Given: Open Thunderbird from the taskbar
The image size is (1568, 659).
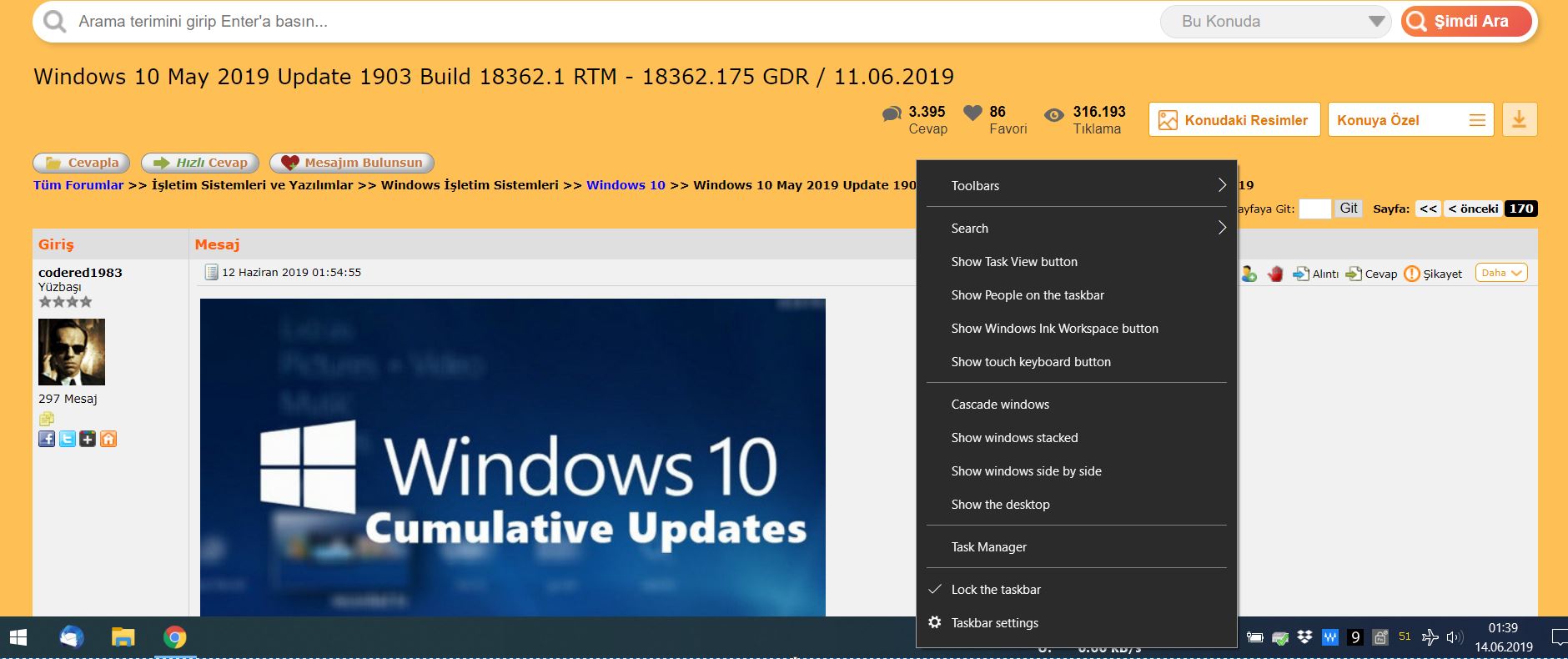Looking at the screenshot, I should pyautogui.click(x=72, y=637).
